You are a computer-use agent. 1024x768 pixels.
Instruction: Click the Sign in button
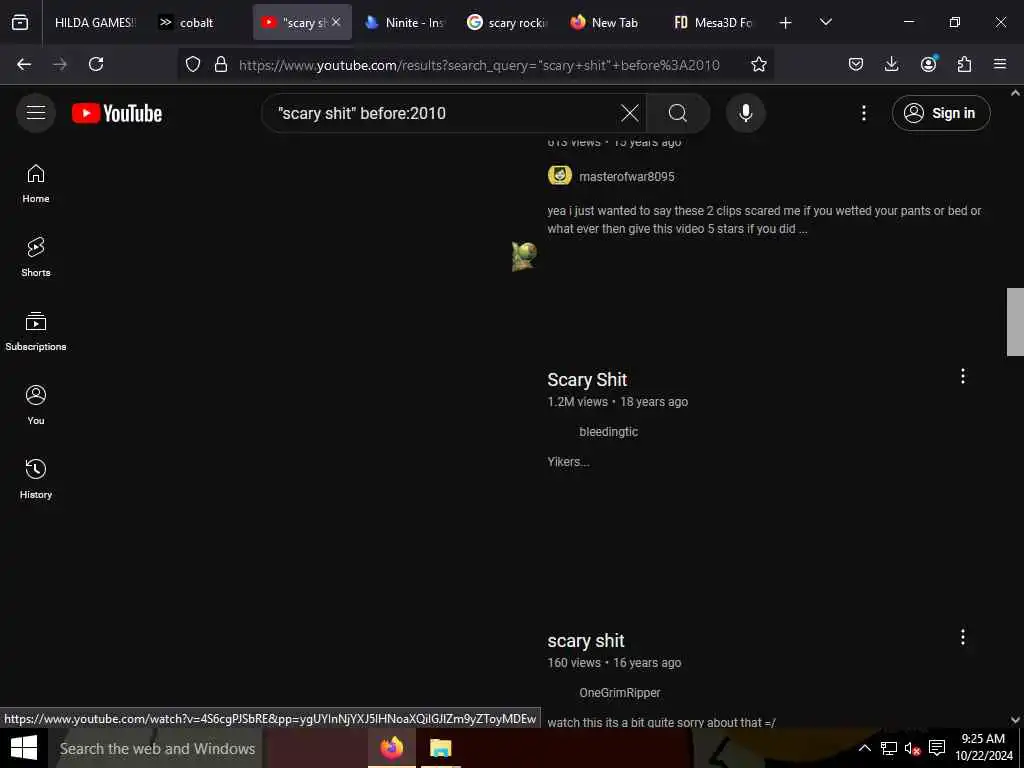click(x=941, y=113)
